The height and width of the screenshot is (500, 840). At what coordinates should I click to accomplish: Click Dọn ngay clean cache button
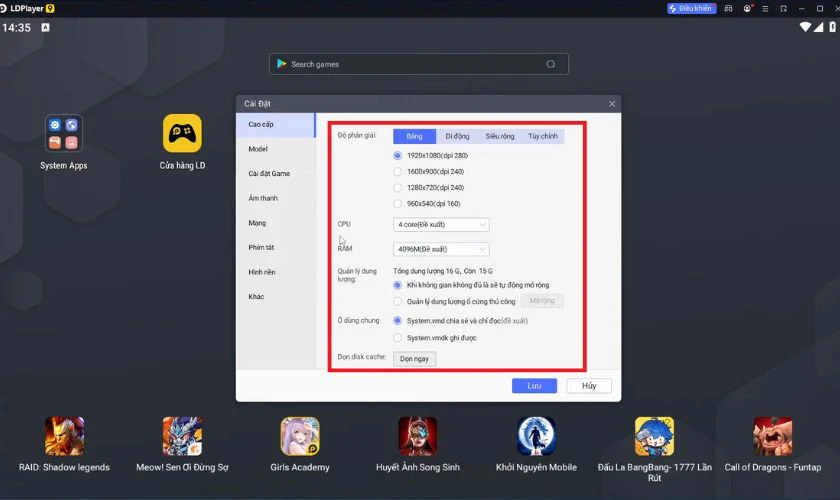click(x=414, y=359)
